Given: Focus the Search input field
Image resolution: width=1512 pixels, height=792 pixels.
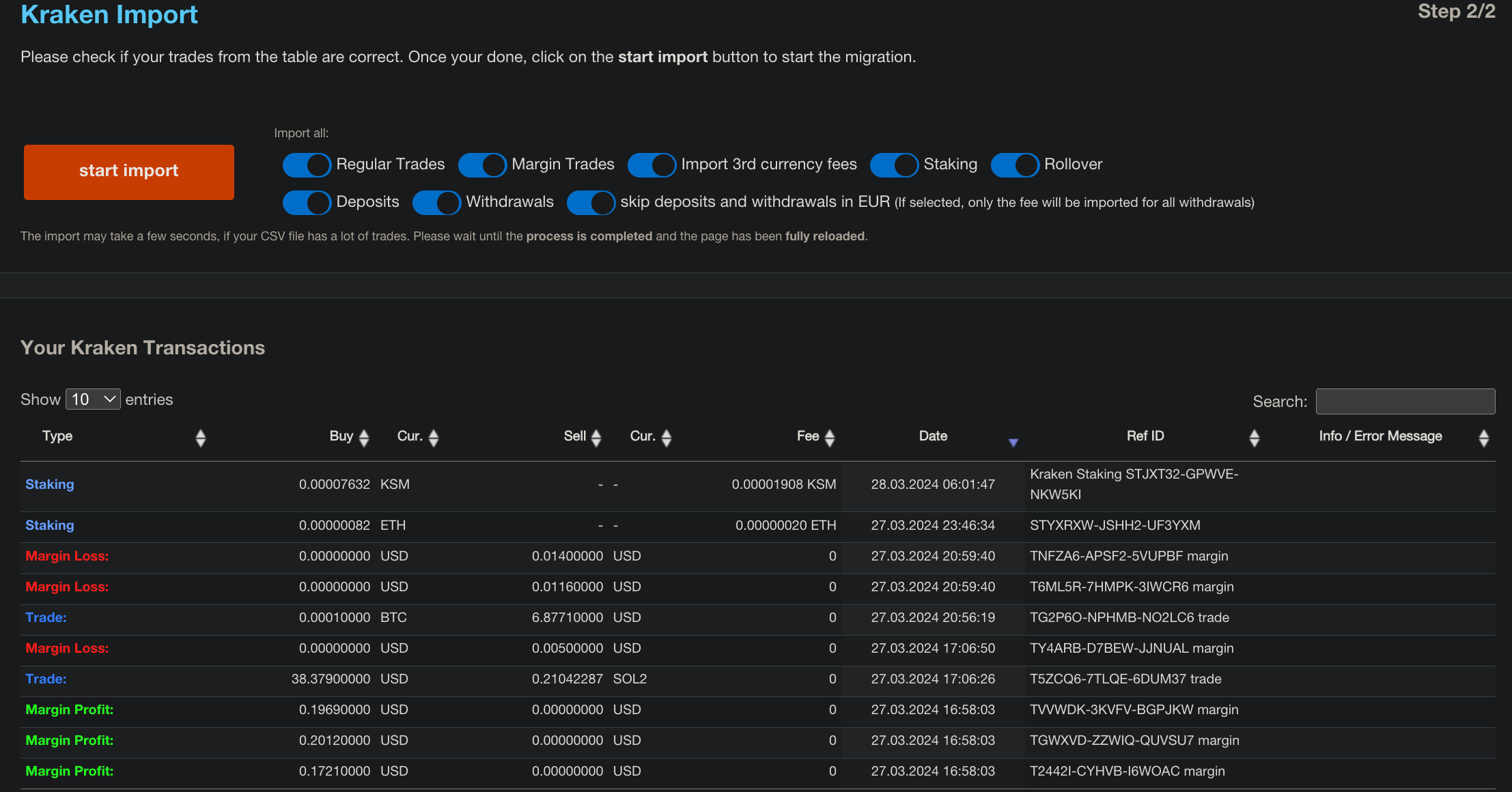Looking at the screenshot, I should click(1405, 401).
